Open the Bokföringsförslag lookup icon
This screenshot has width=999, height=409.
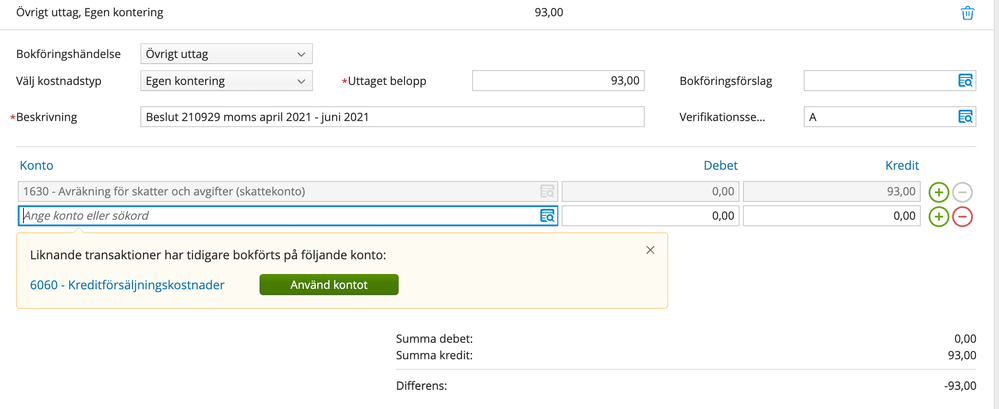click(965, 81)
